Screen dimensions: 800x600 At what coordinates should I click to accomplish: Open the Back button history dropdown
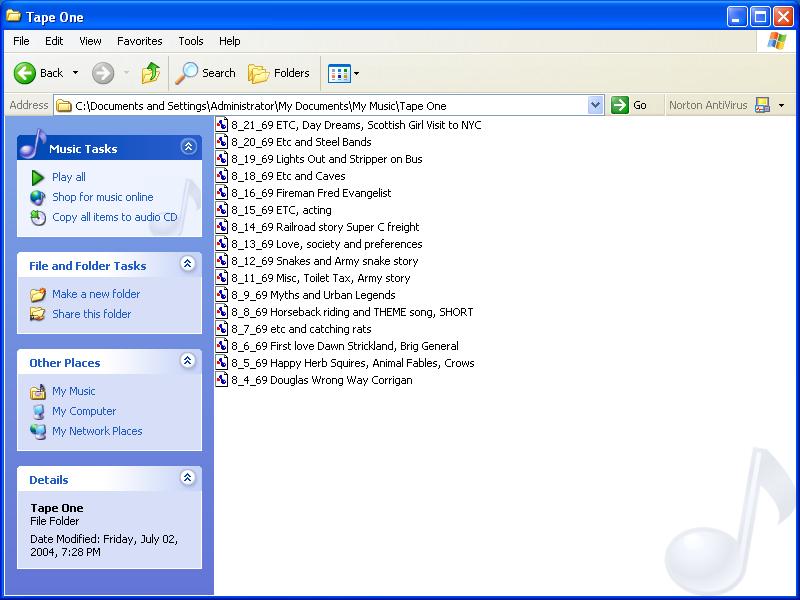75,73
